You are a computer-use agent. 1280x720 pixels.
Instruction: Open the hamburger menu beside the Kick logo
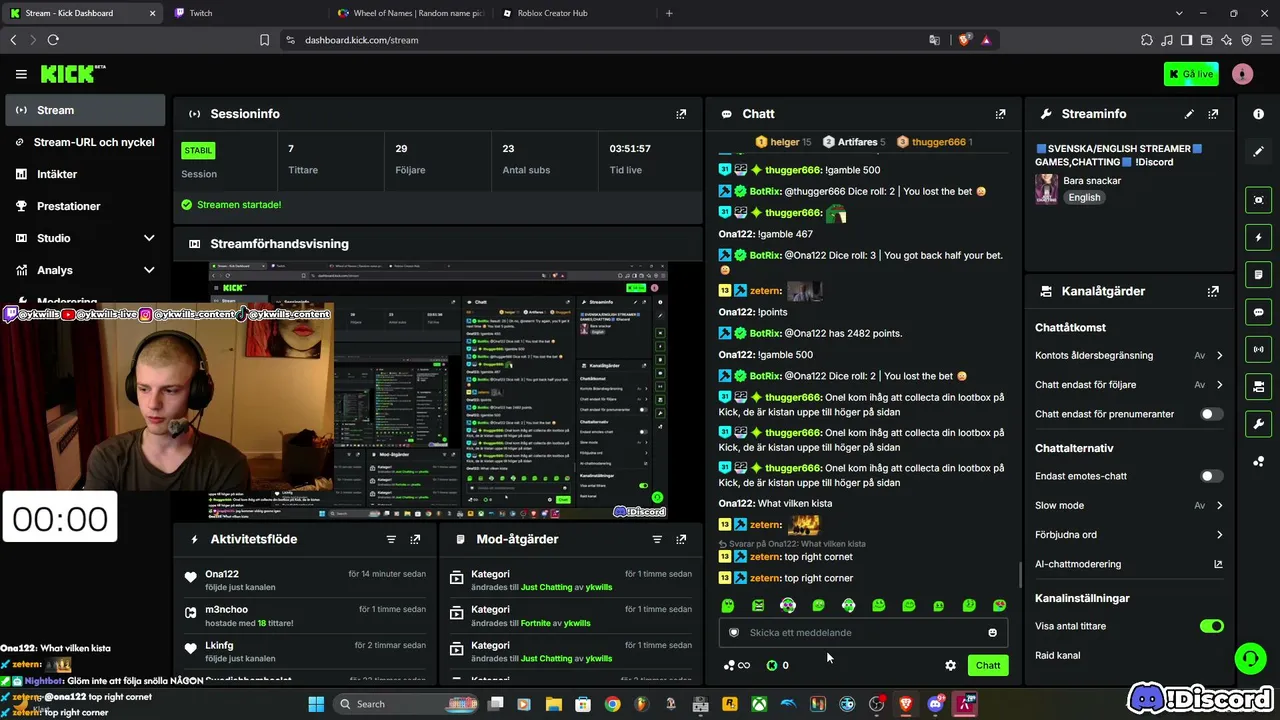21,74
